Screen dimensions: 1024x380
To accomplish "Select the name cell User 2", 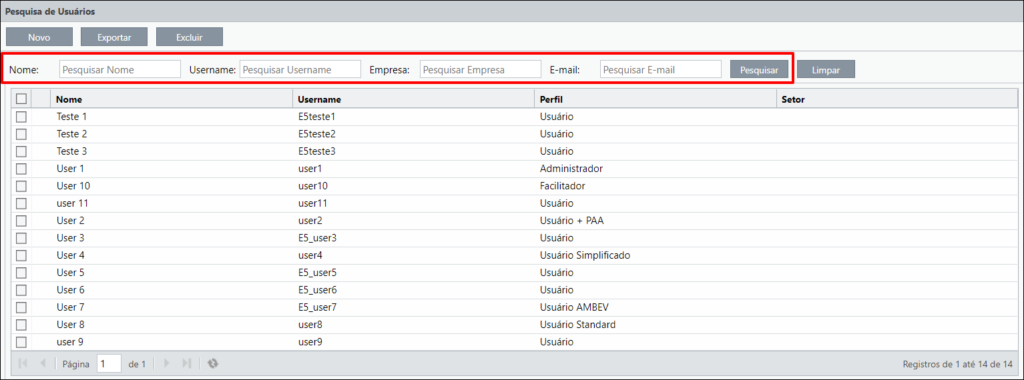I will point(71,221).
